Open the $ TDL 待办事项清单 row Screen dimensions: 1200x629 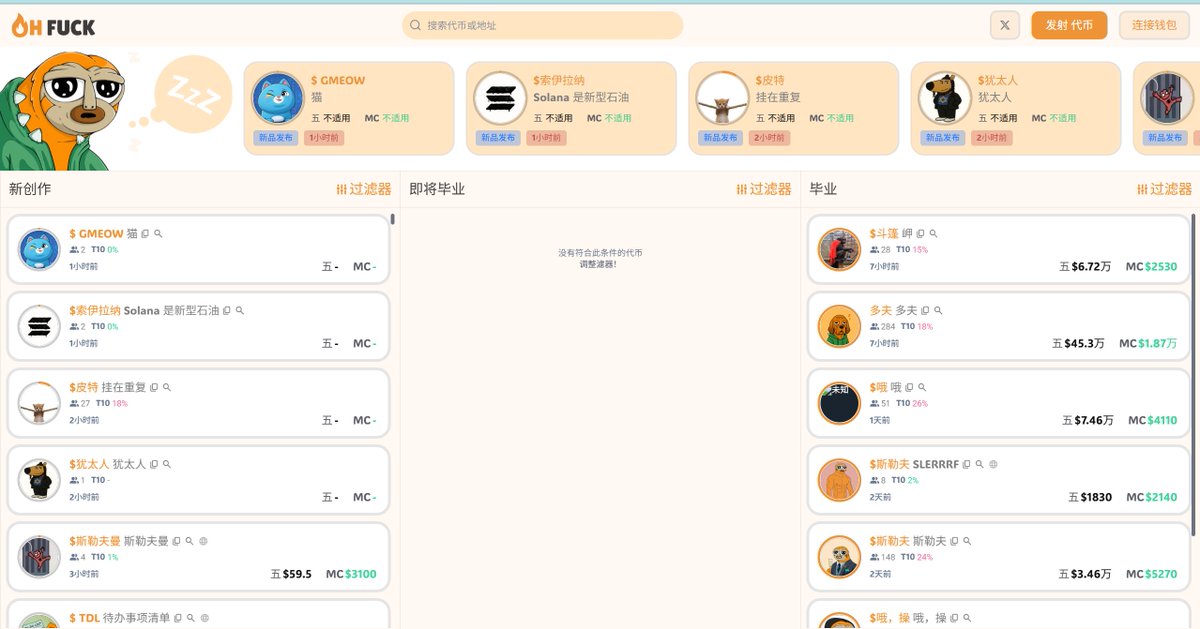[198, 614]
